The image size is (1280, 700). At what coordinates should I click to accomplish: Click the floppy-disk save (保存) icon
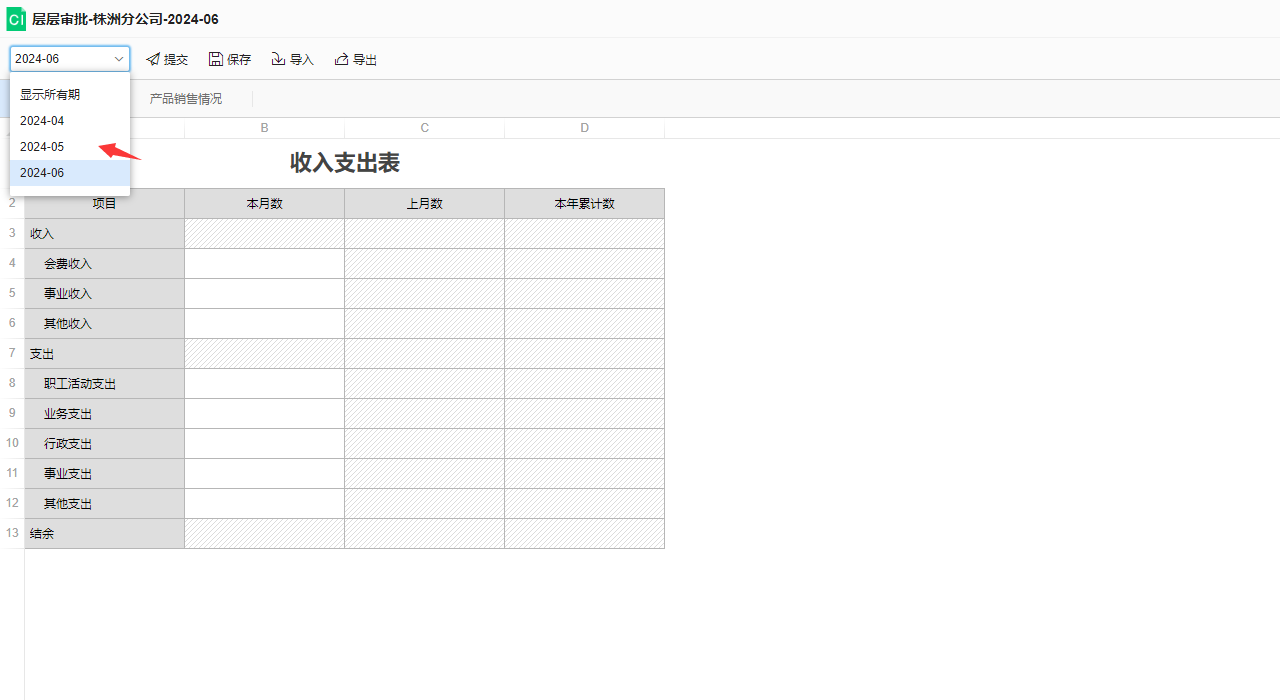click(x=216, y=60)
